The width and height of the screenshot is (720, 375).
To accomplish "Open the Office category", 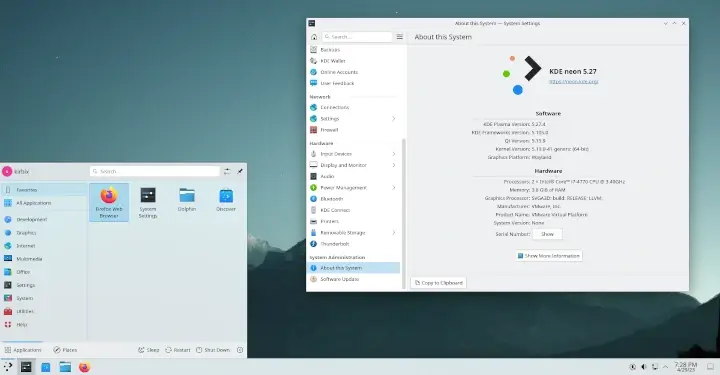I will (x=44, y=272).
